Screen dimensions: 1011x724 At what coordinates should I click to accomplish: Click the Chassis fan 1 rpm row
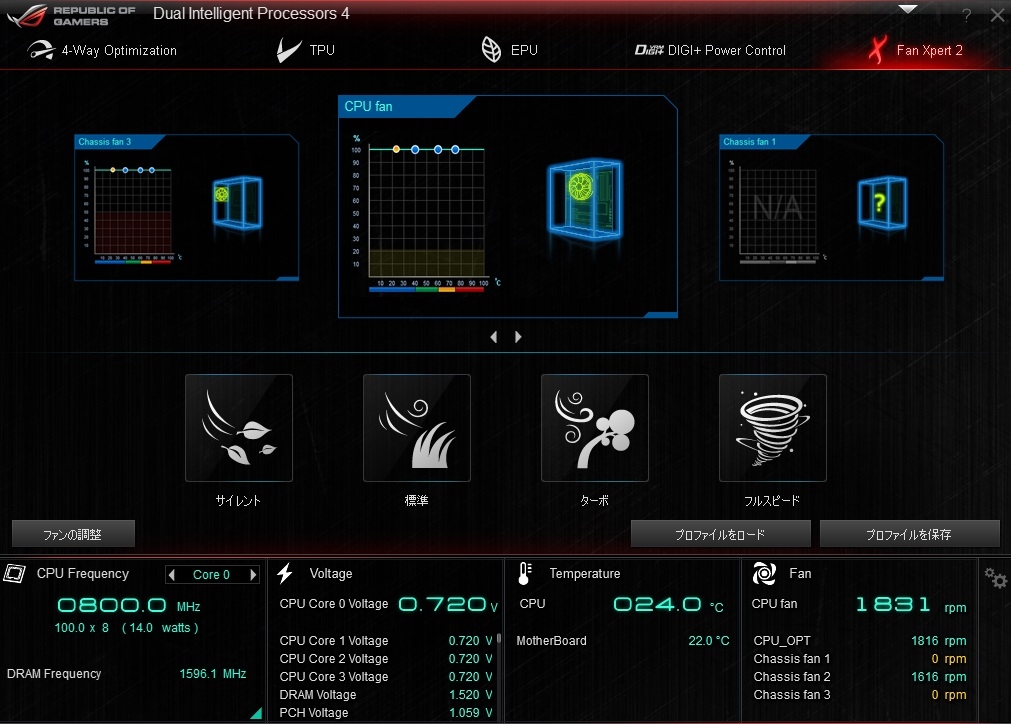(859, 659)
